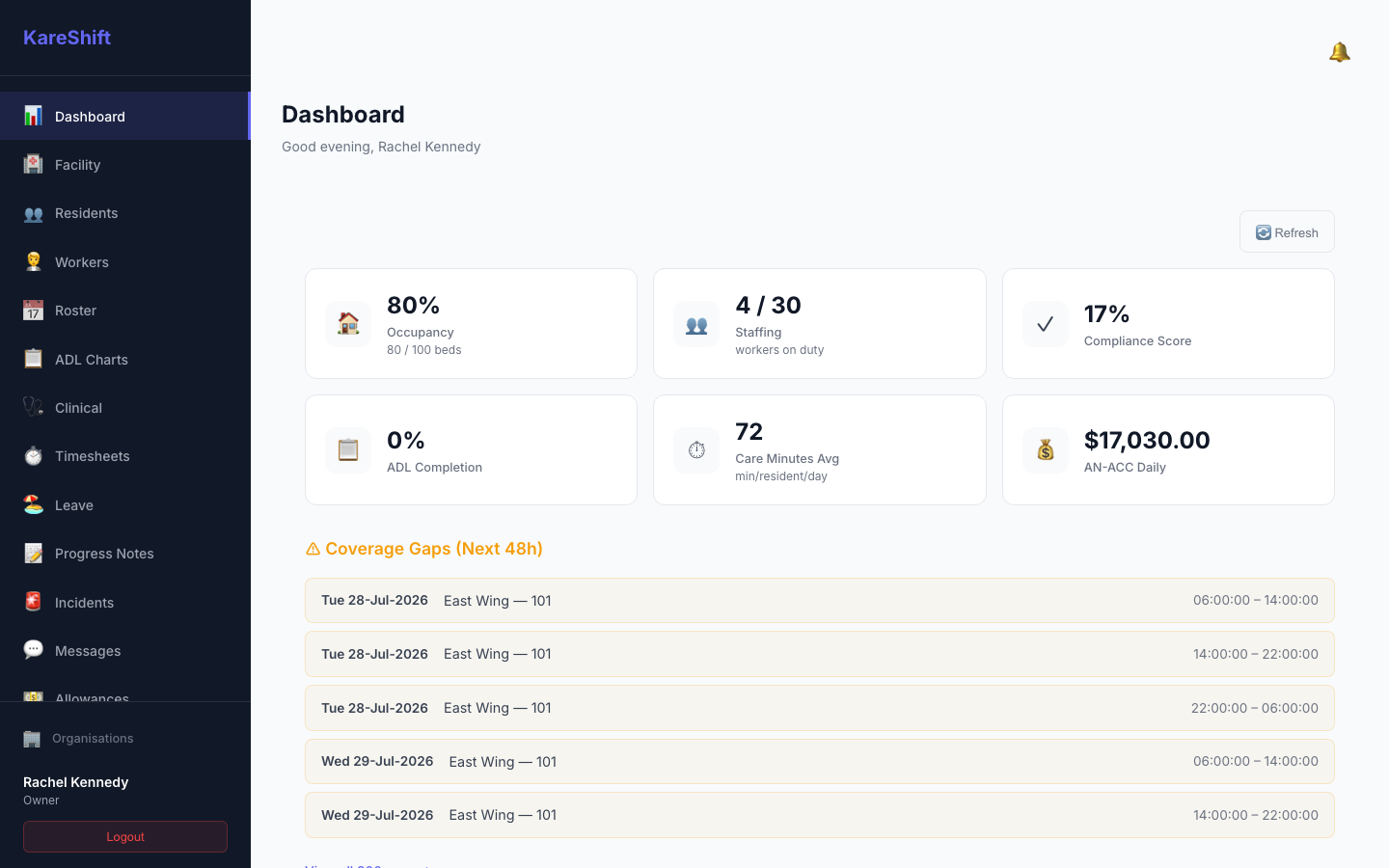Select ADL Charts in the sidebar
This screenshot has width=1389, height=868.
125,359
